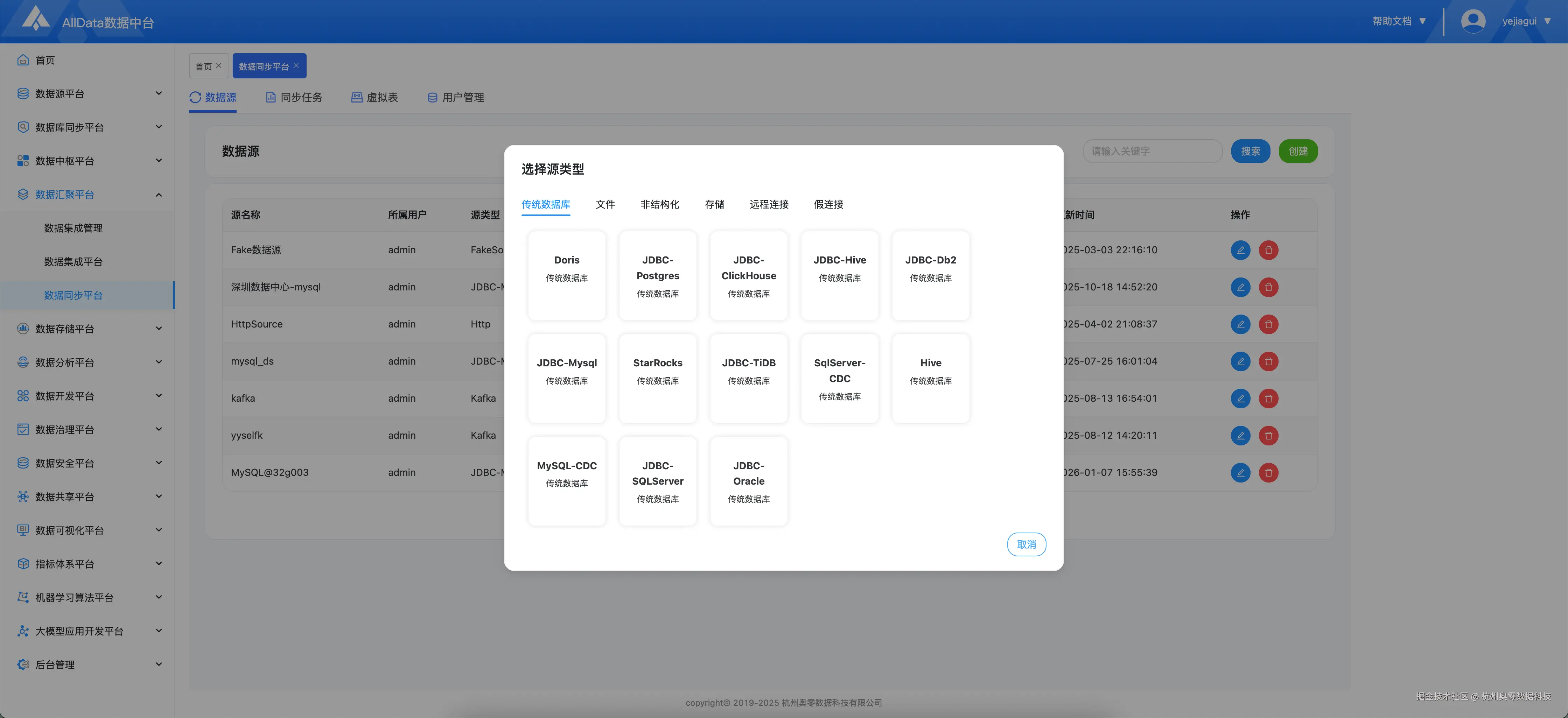This screenshot has width=1568, height=718.
Task: Click the delete icon for MySQL@32g003 row
Action: 1268,473
